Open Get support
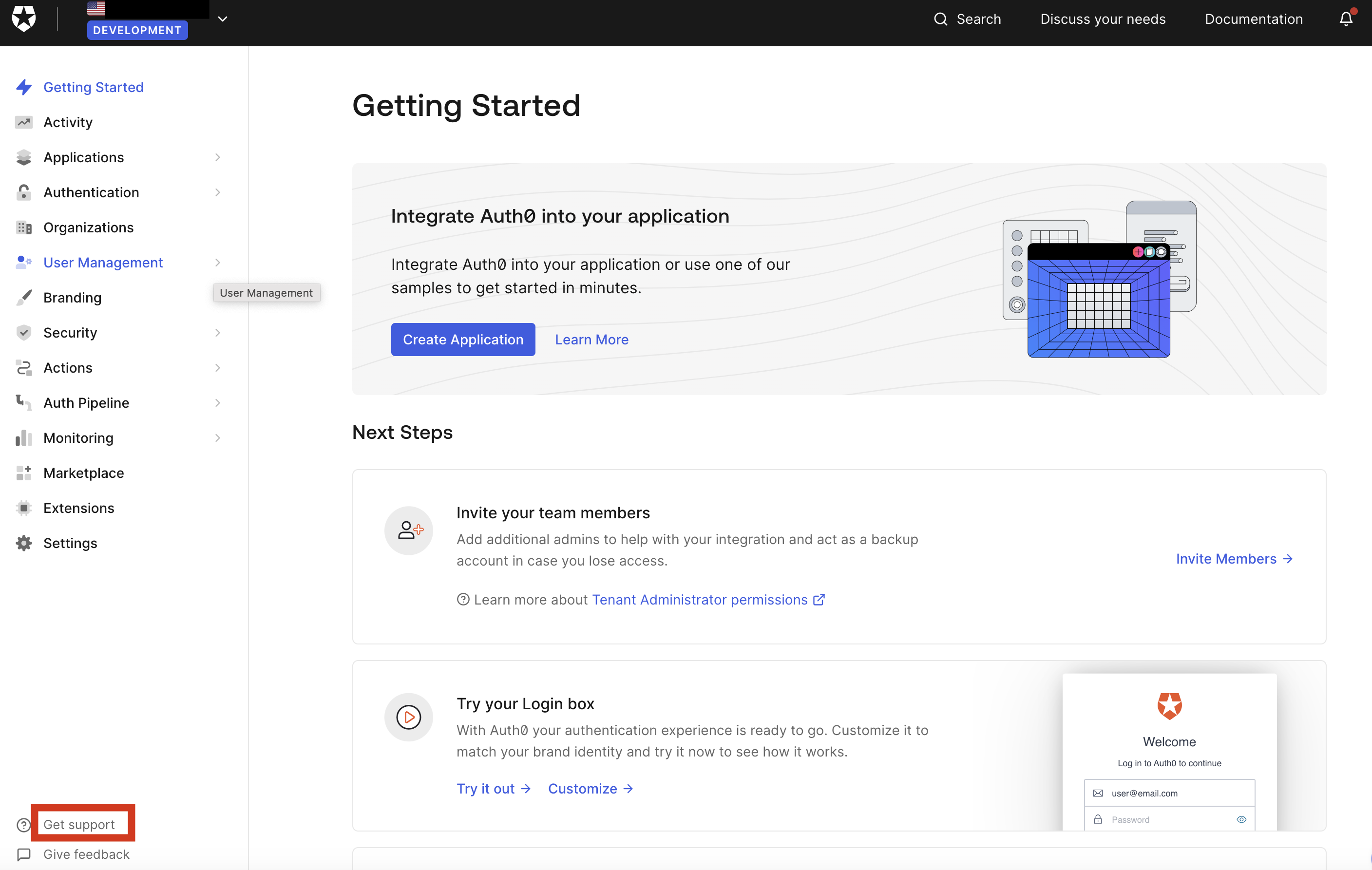The width and height of the screenshot is (1372, 870). pos(79,824)
